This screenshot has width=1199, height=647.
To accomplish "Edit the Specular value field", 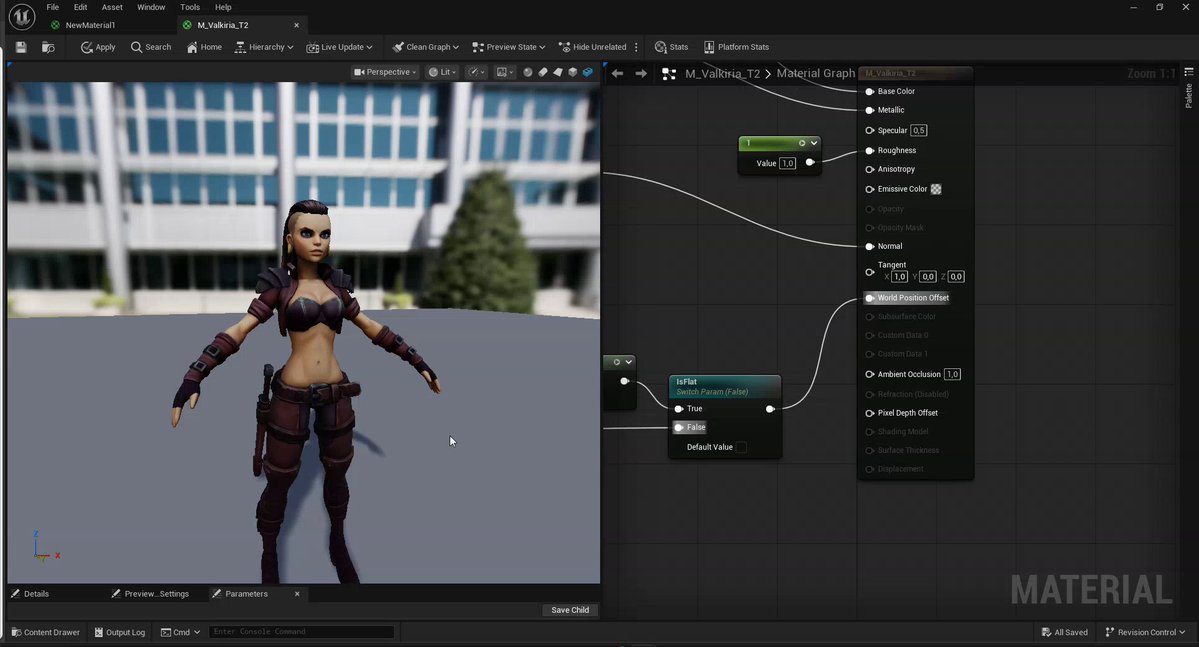I will 918,130.
